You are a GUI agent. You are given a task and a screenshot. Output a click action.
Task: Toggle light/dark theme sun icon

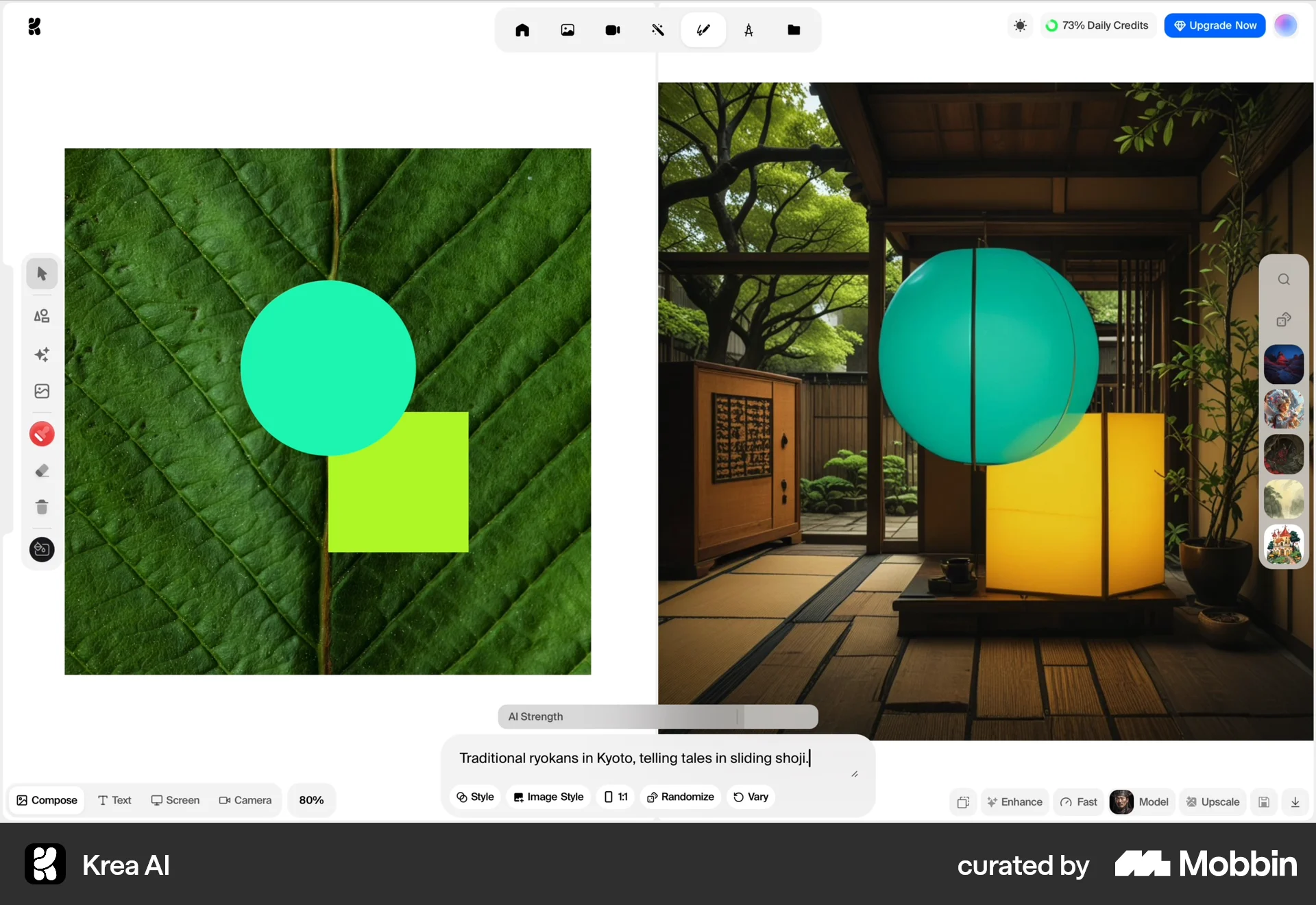click(x=1020, y=26)
